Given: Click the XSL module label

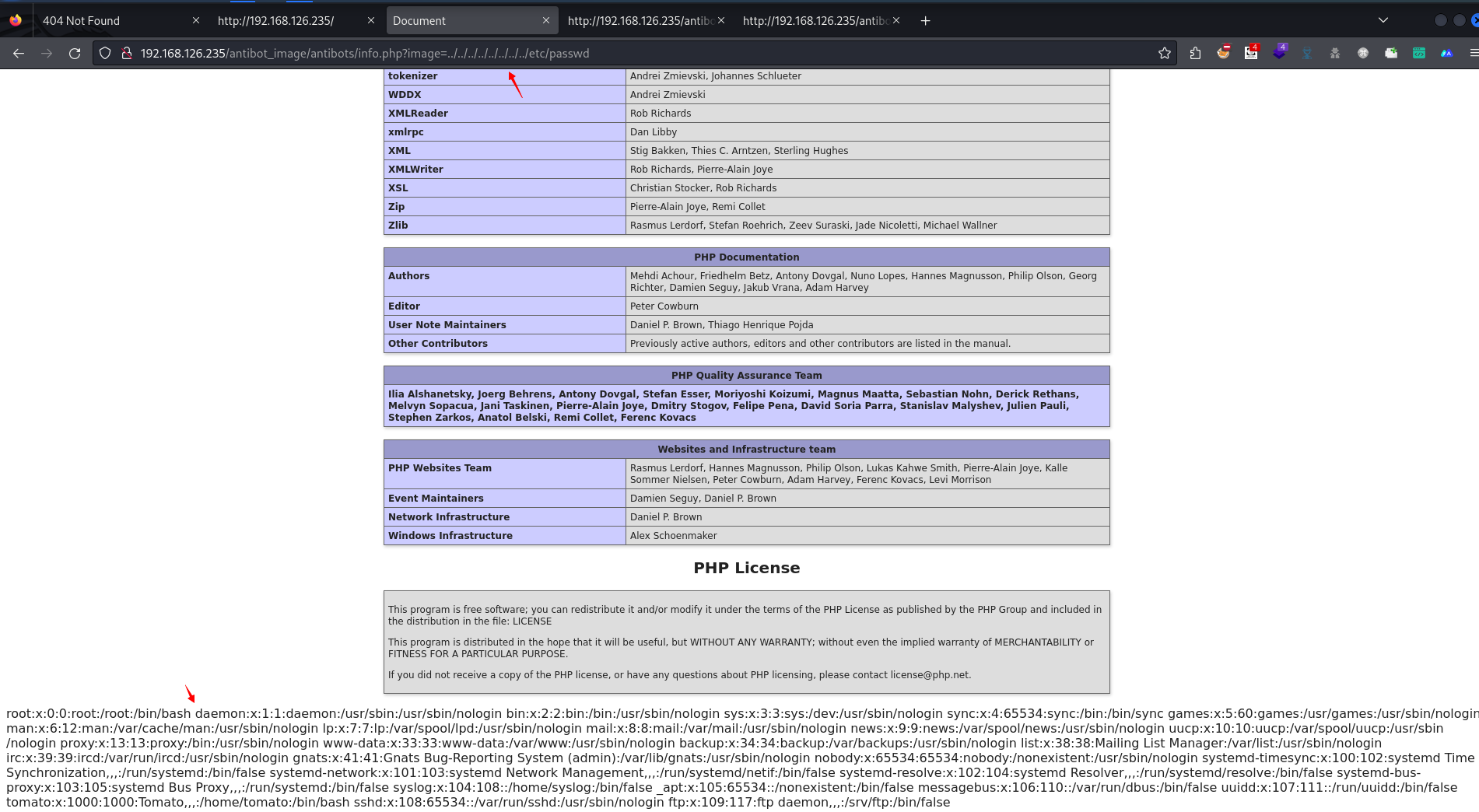Looking at the screenshot, I should point(398,188).
